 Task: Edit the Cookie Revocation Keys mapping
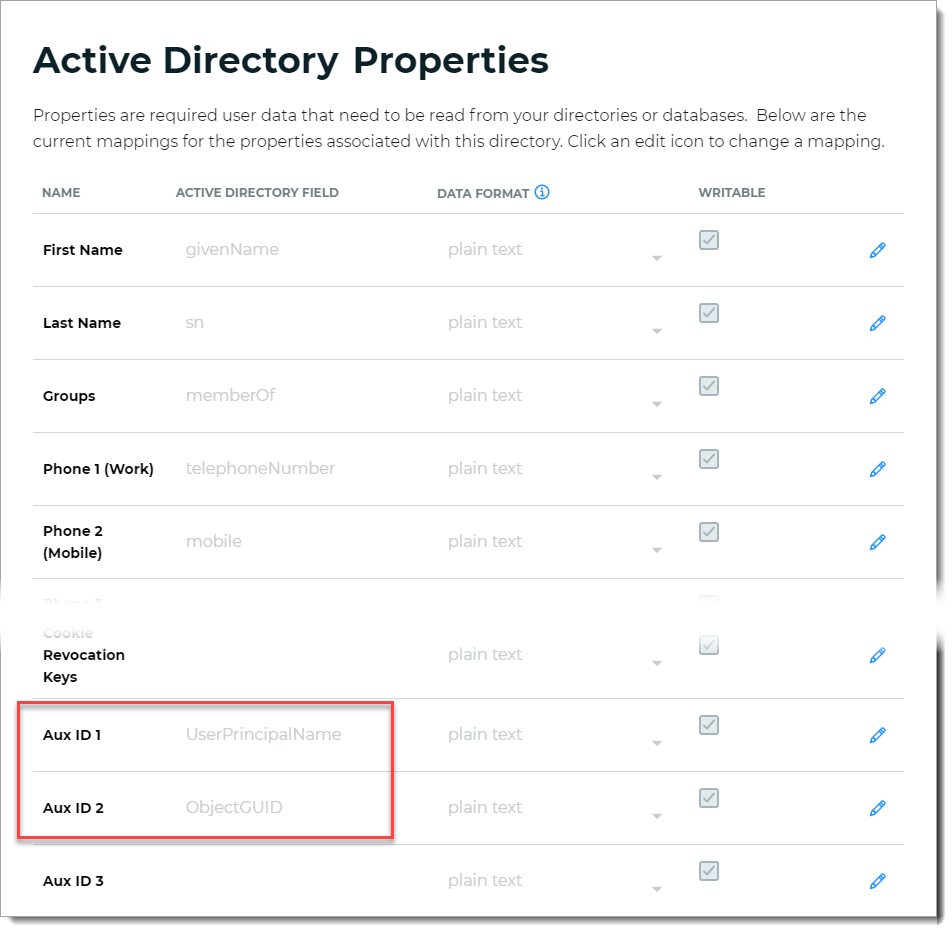click(877, 655)
